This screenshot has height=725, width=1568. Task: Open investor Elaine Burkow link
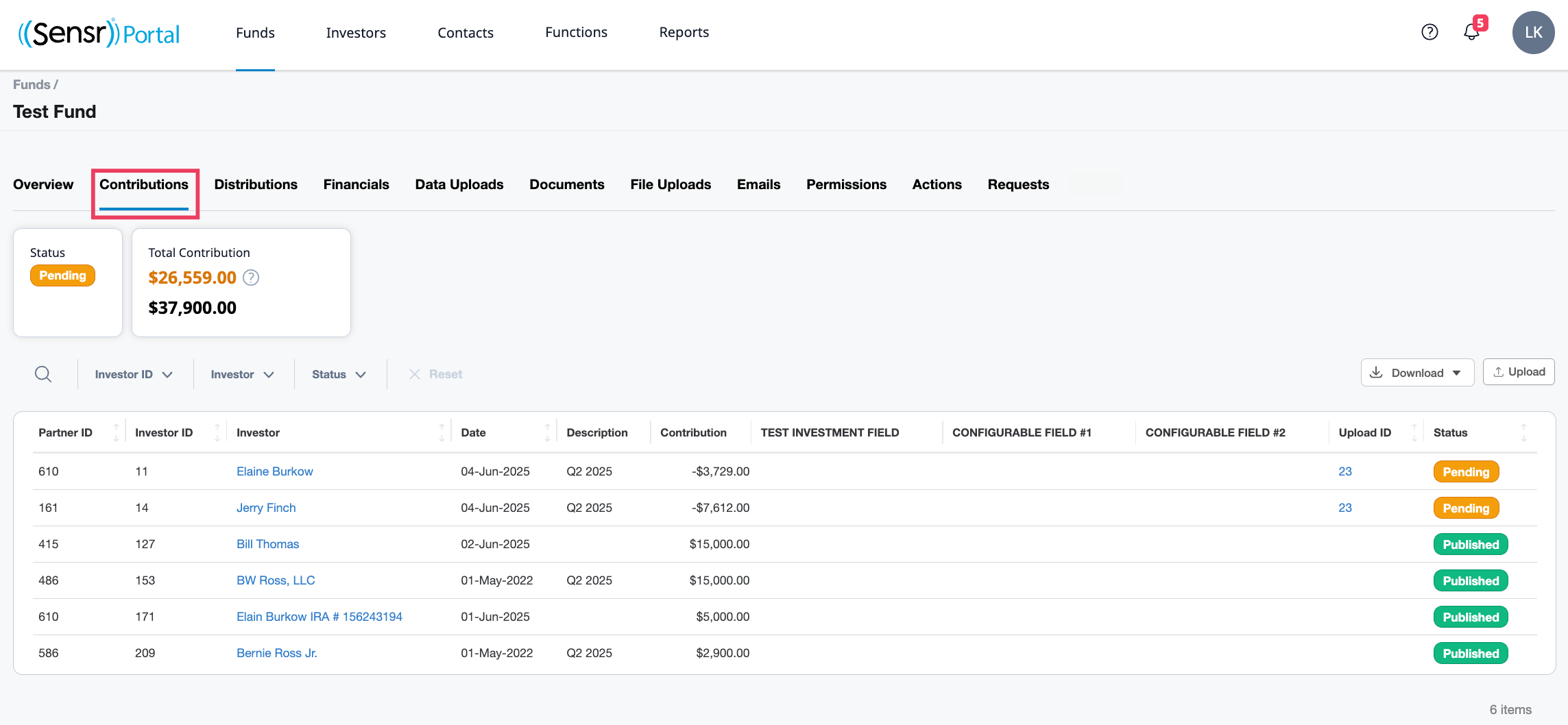tap(274, 471)
